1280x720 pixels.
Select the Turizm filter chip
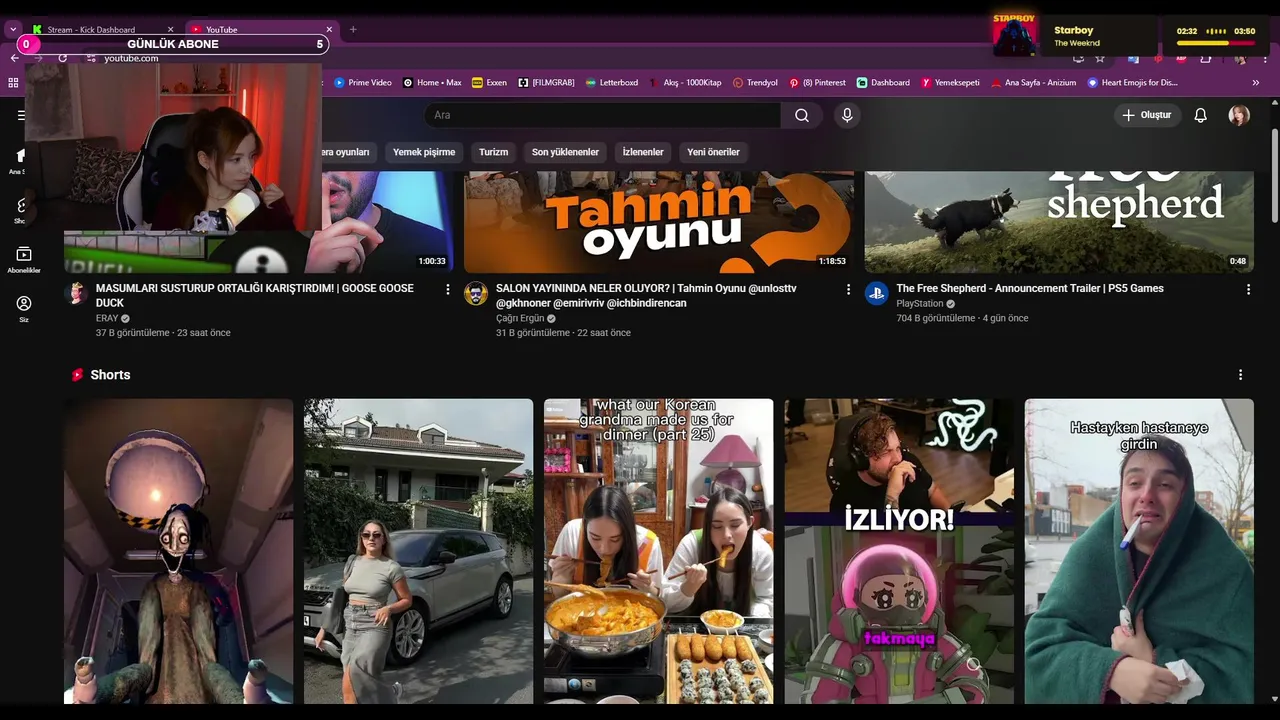coord(493,152)
